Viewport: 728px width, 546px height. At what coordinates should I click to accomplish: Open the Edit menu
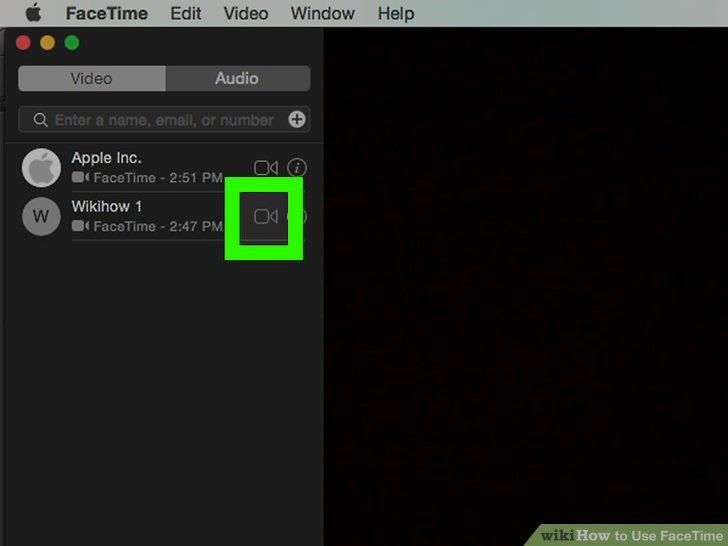click(186, 13)
